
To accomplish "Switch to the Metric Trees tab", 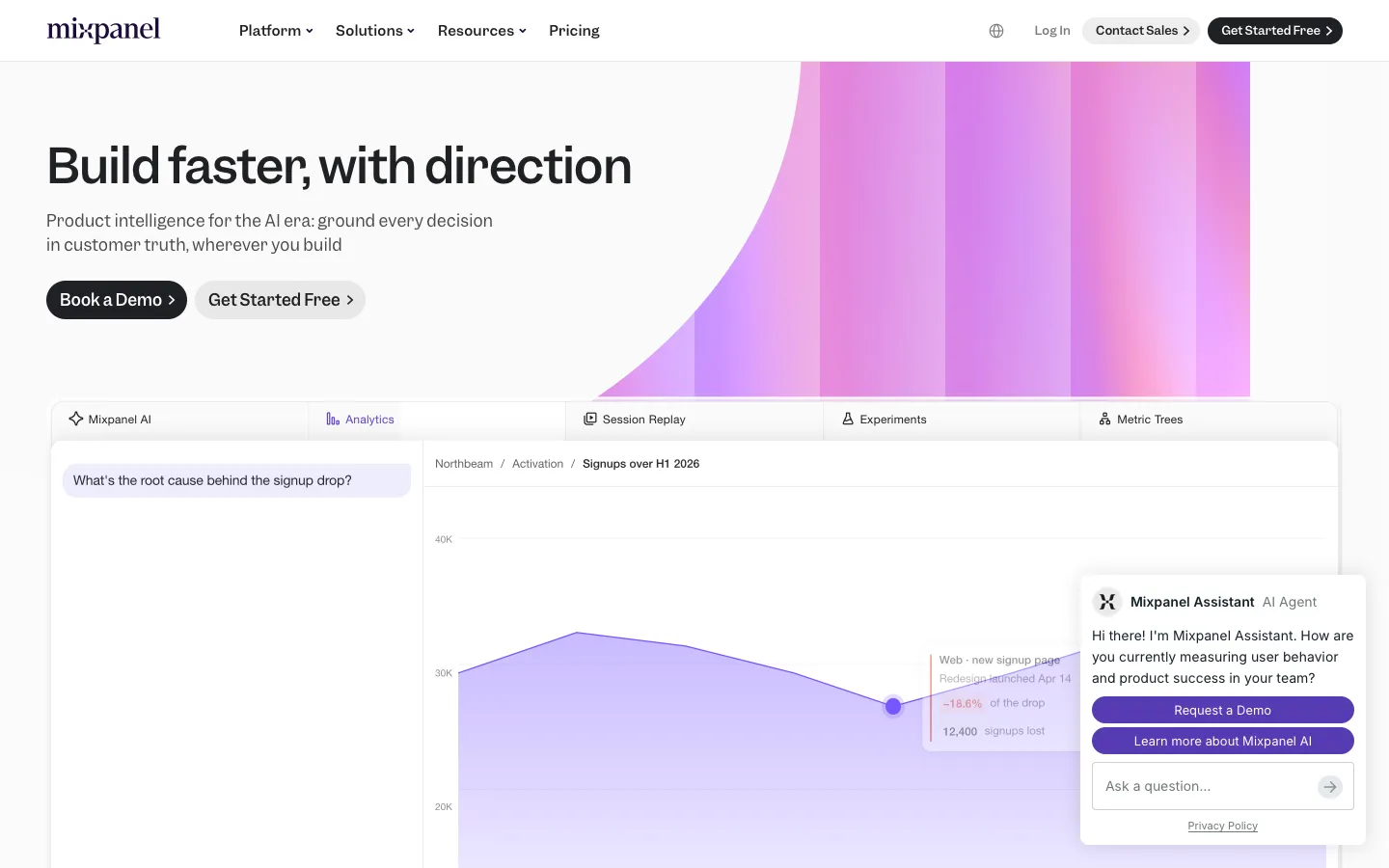I will (x=1209, y=420).
